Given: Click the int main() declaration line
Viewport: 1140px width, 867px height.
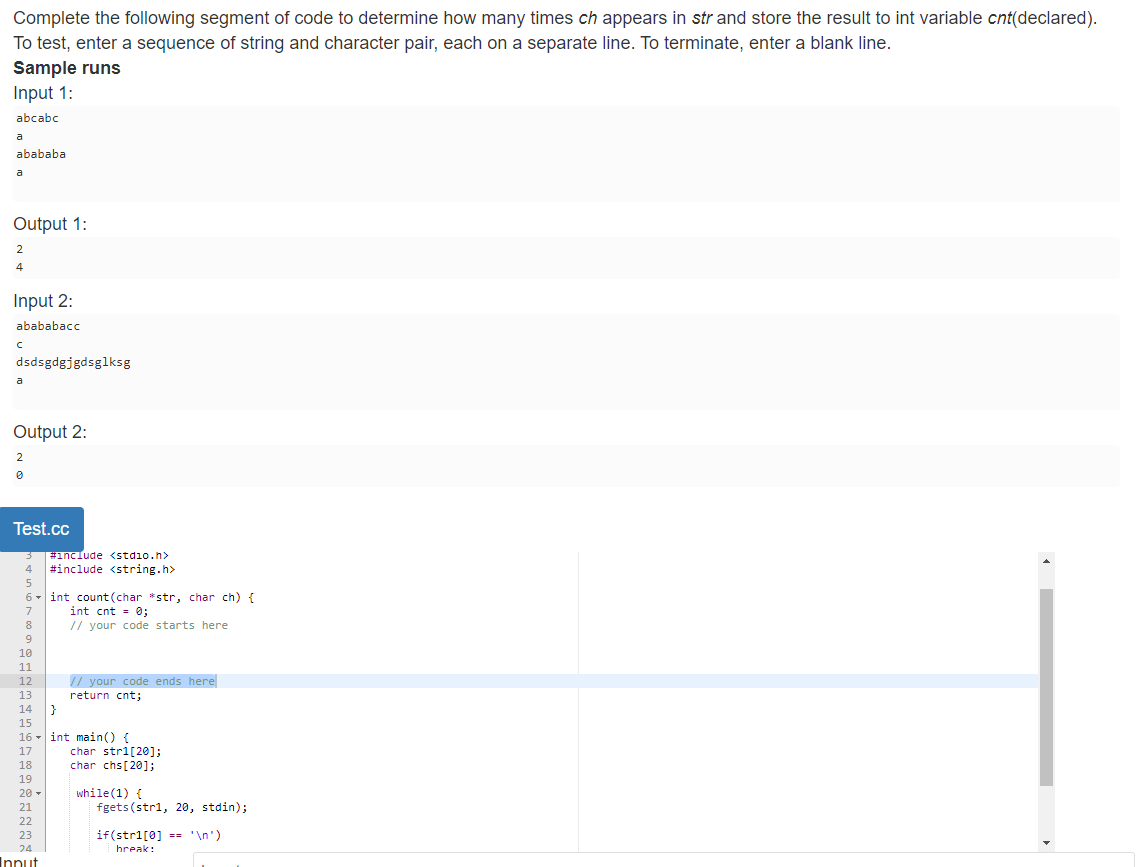Looking at the screenshot, I should (x=90, y=736).
